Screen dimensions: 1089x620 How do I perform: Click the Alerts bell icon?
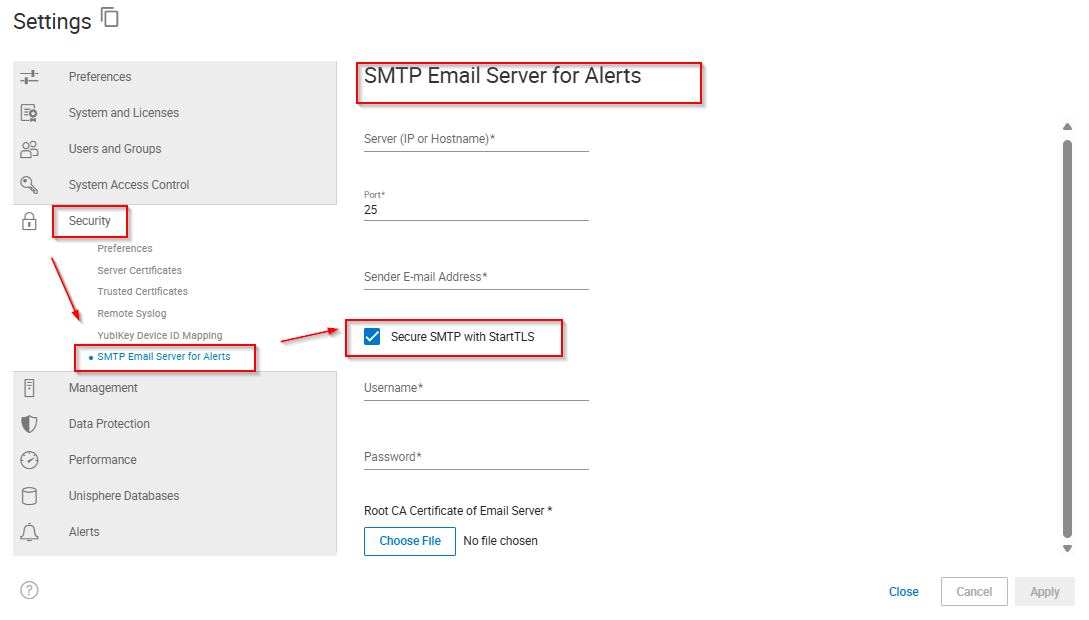(30, 531)
